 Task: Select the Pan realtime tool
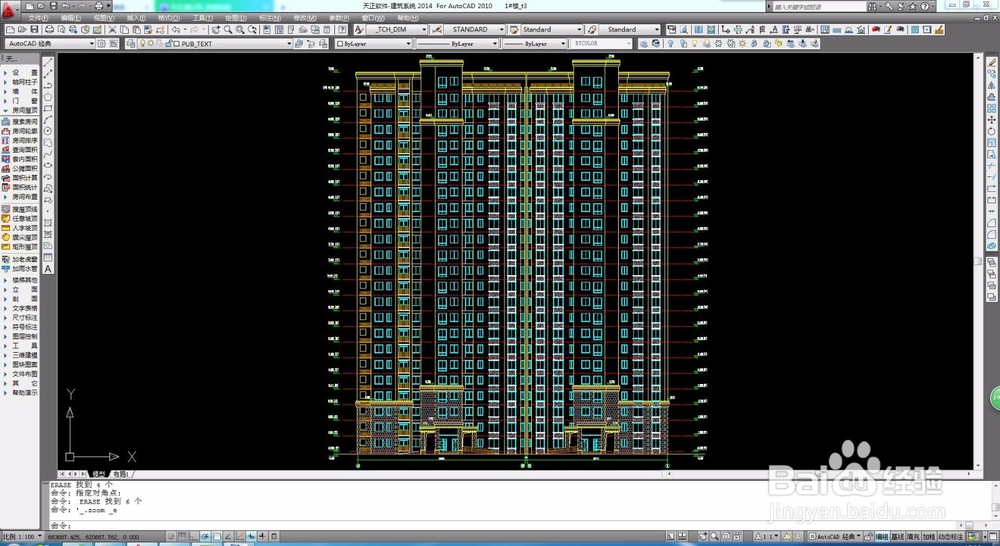click(x=216, y=29)
